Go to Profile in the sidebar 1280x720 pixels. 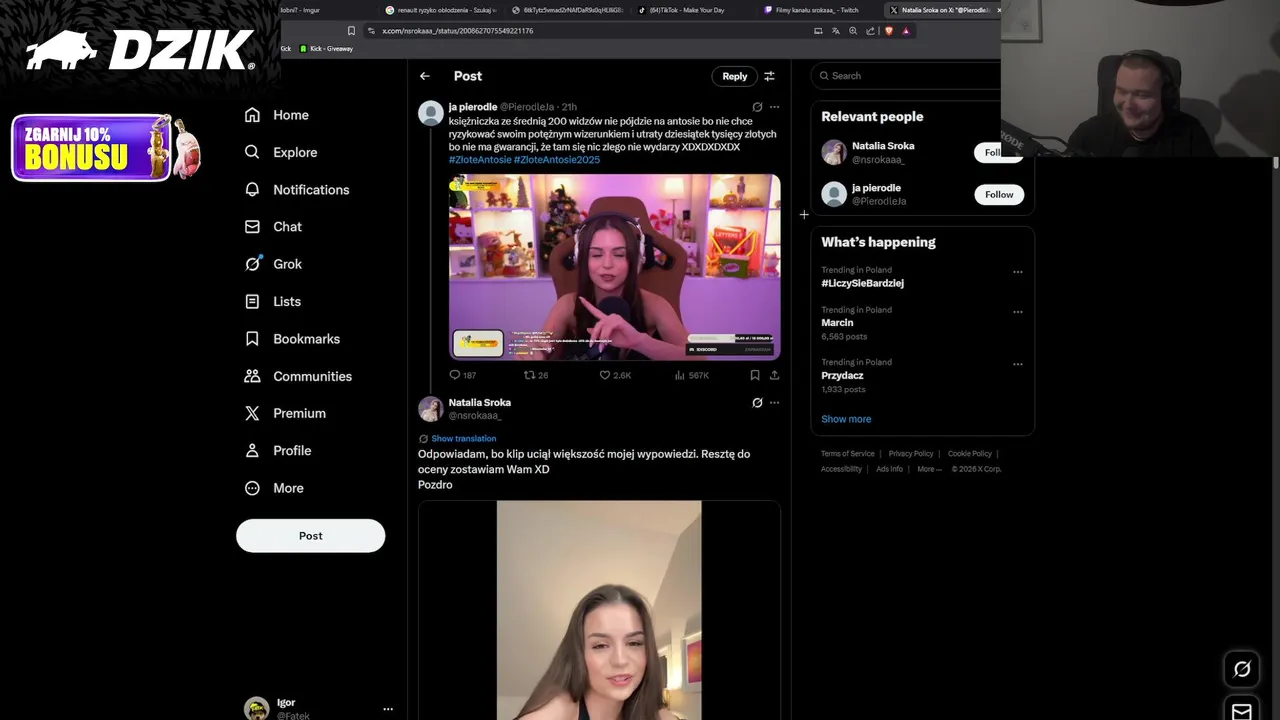[x=278, y=451]
